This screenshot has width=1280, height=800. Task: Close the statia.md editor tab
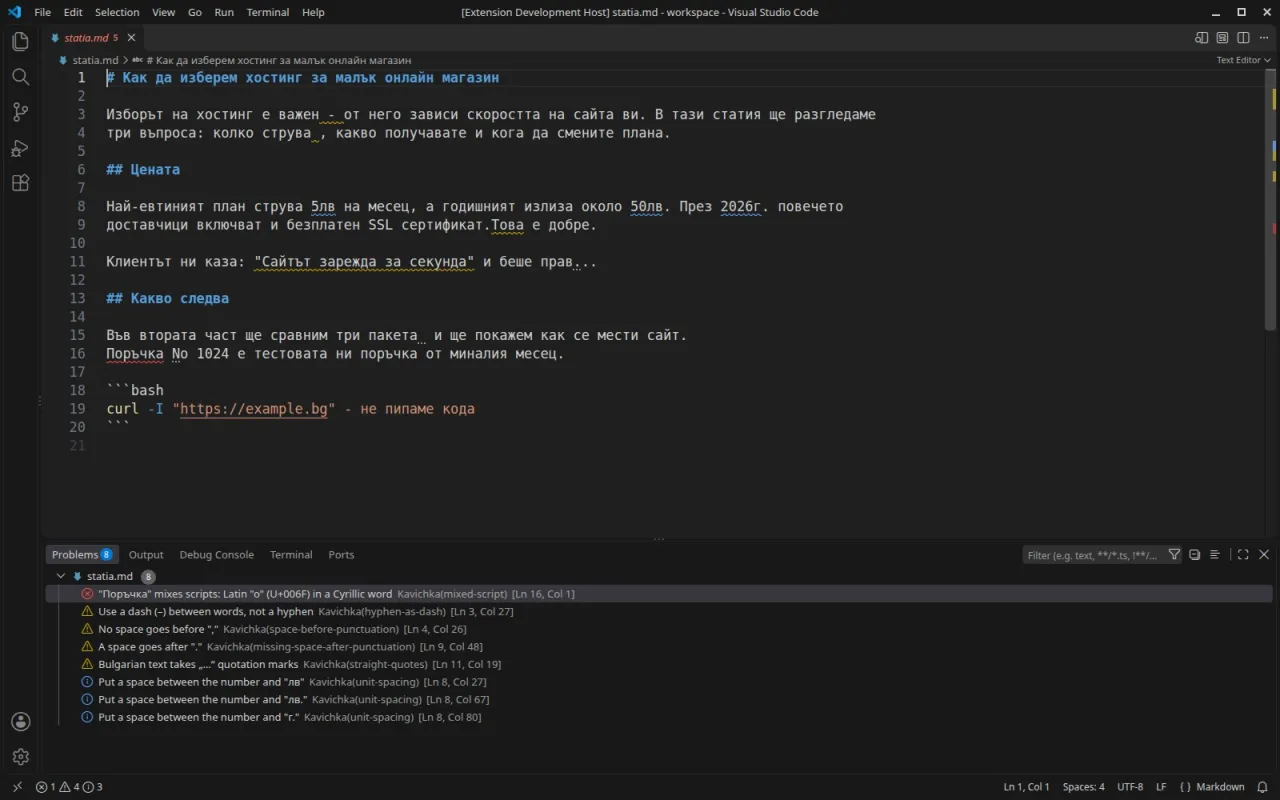point(132,38)
